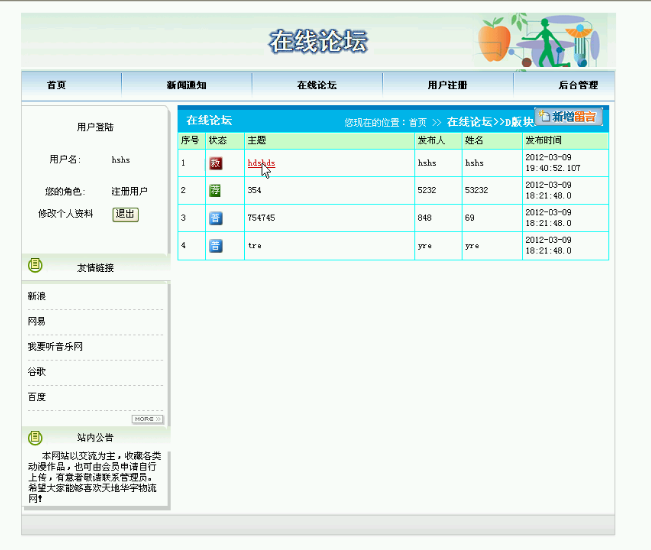Click topic text 754745
The image size is (651, 550).
coord(261,218)
